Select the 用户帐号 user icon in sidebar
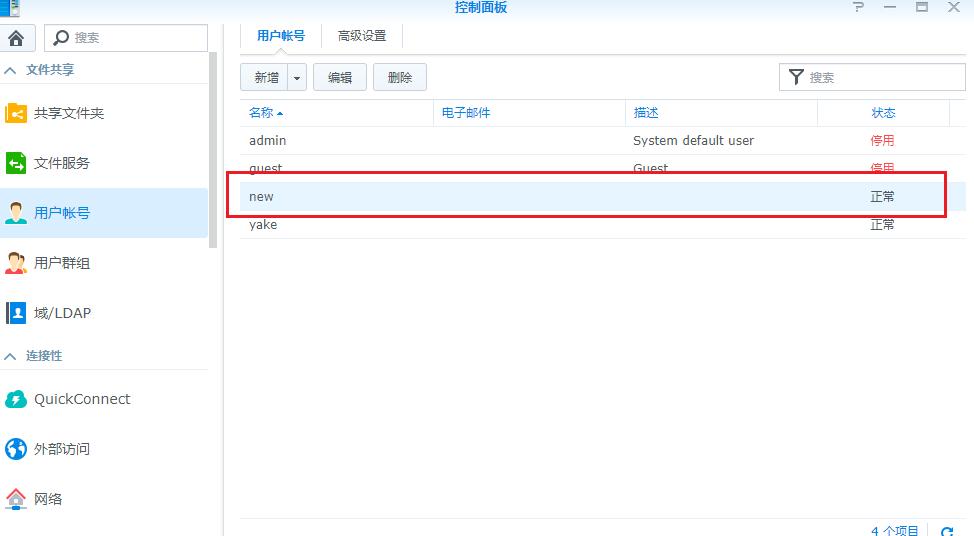Image resolution: width=974 pixels, height=536 pixels. [x=16, y=213]
